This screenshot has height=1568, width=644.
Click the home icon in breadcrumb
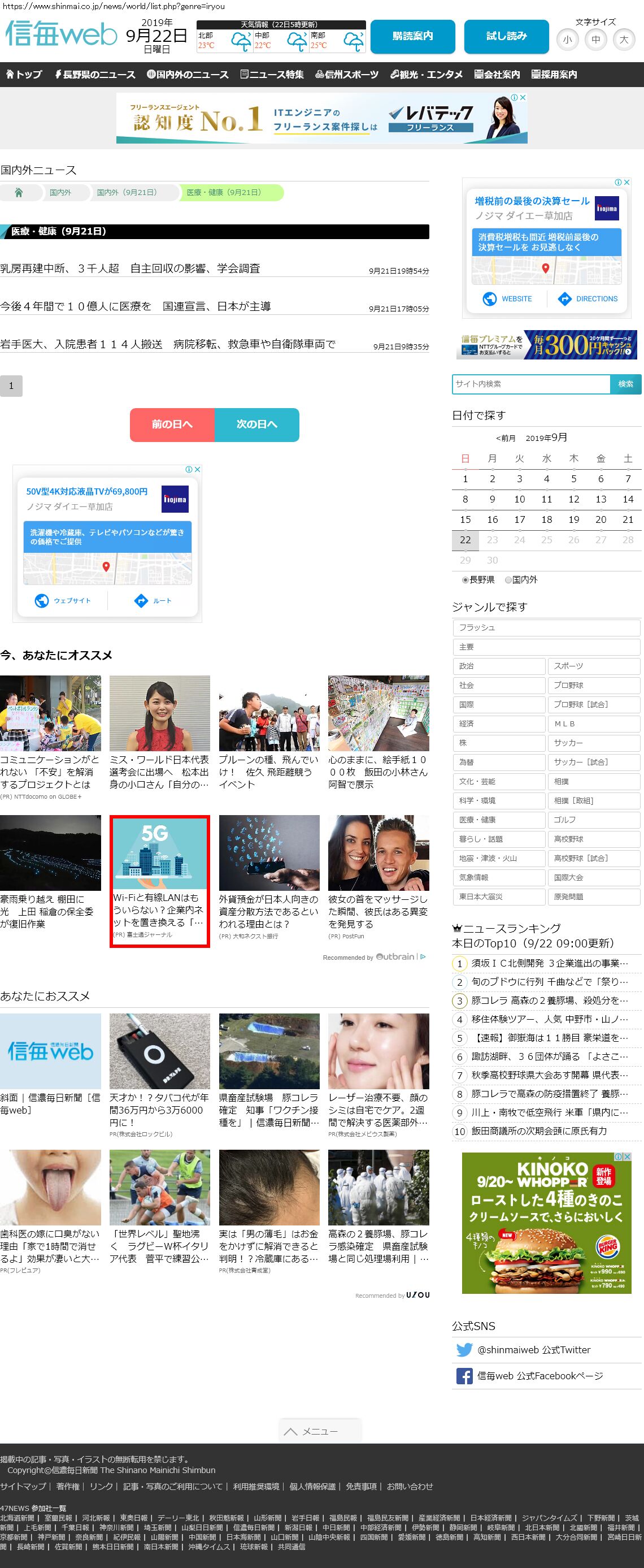point(18,192)
